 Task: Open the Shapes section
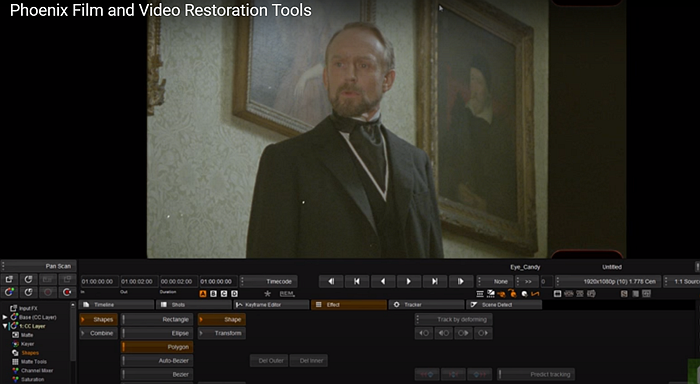(x=99, y=319)
